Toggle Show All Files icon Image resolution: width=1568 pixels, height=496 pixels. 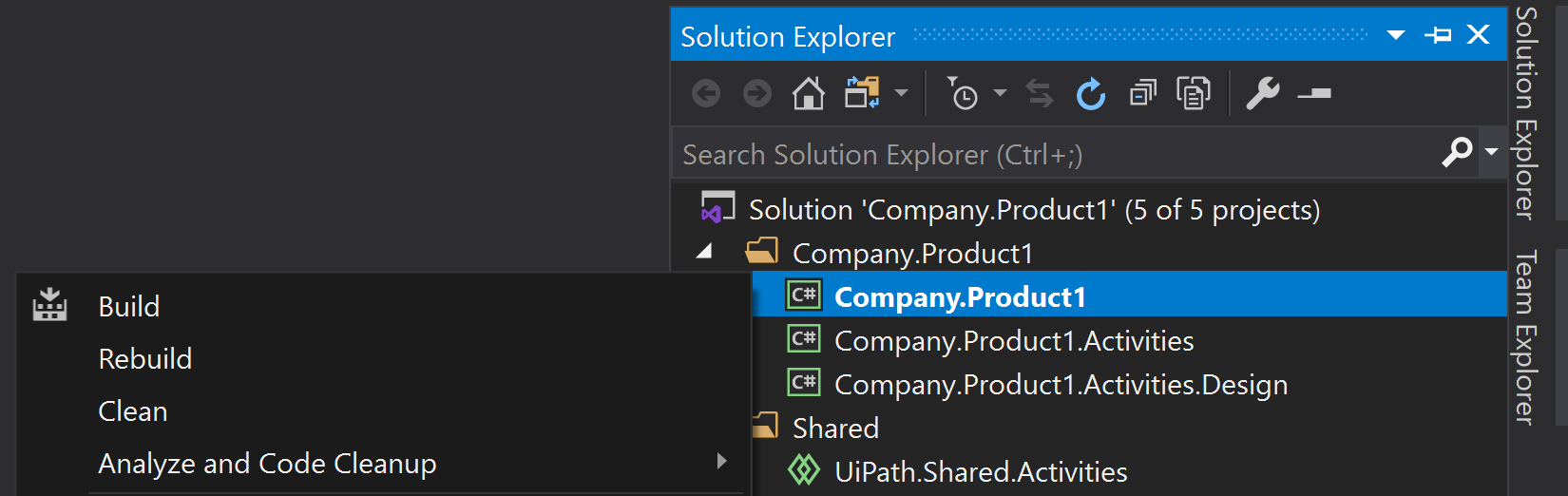point(1194,93)
